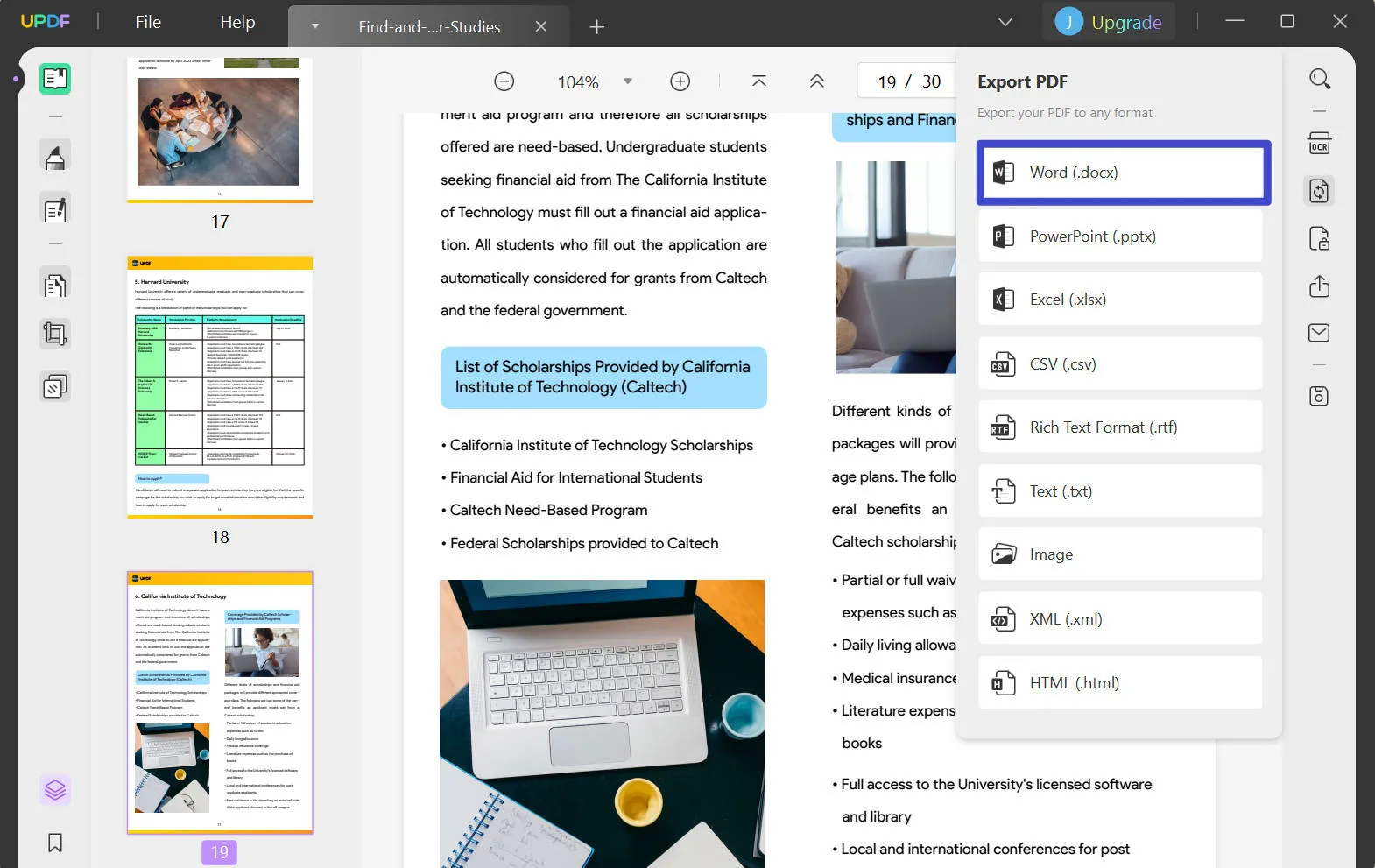The image size is (1375, 868).
Task: Export to Word (.docx)
Action: (1124, 173)
